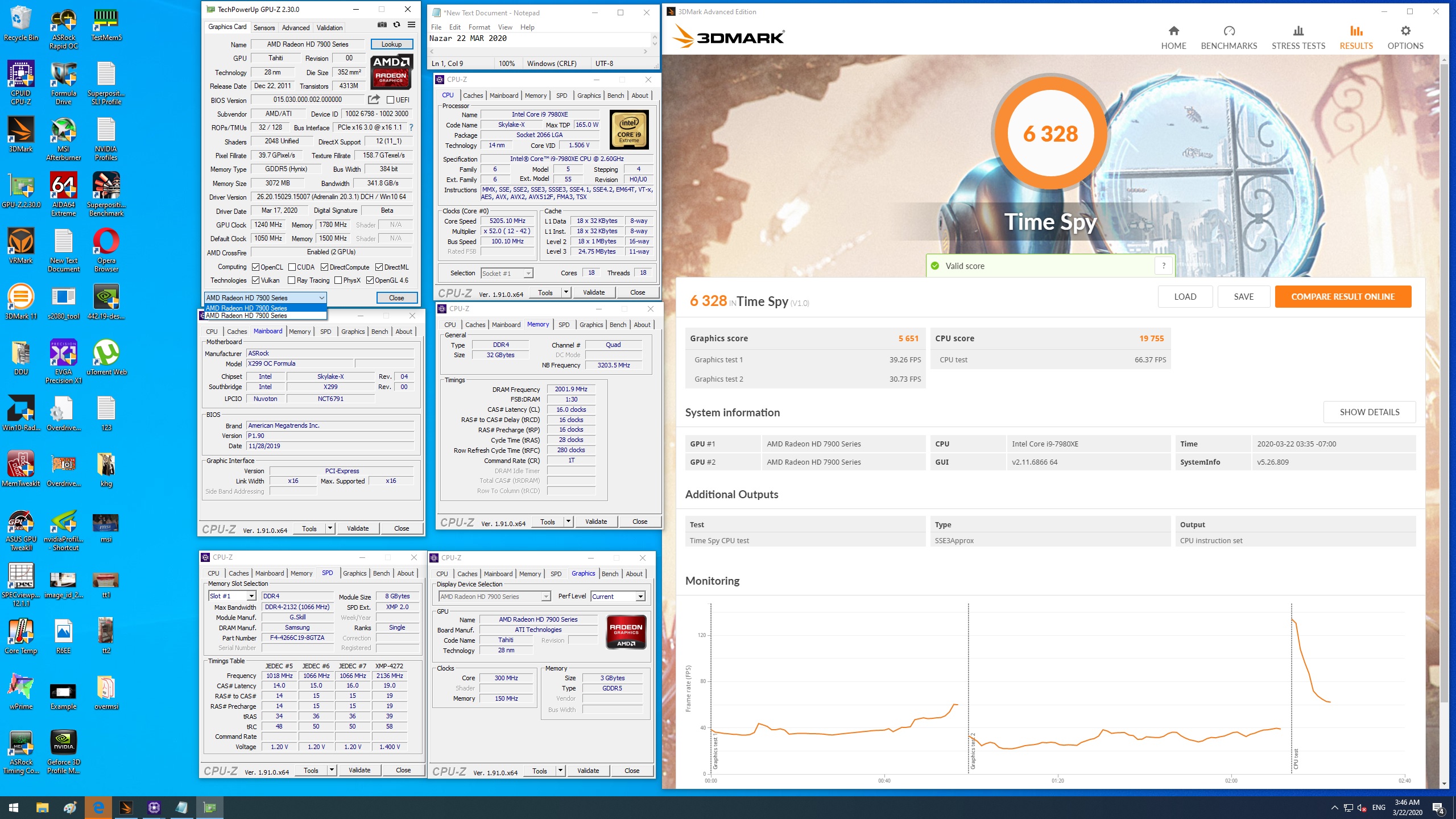Switch to the Sensors tab in GPU-Z
Image resolution: width=1456 pixels, height=819 pixels.
click(264, 27)
